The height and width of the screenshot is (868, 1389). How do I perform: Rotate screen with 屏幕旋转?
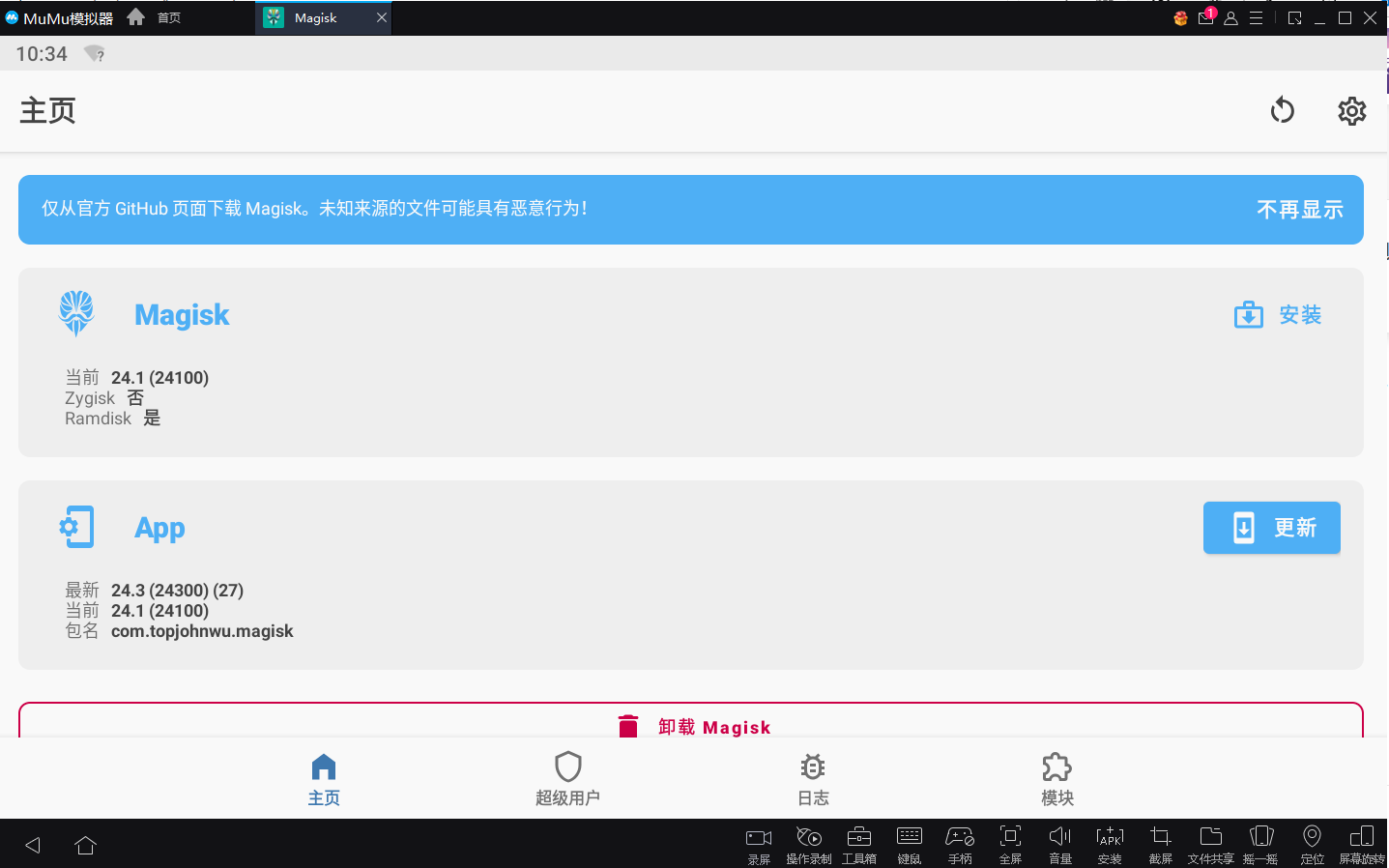[x=1362, y=845]
